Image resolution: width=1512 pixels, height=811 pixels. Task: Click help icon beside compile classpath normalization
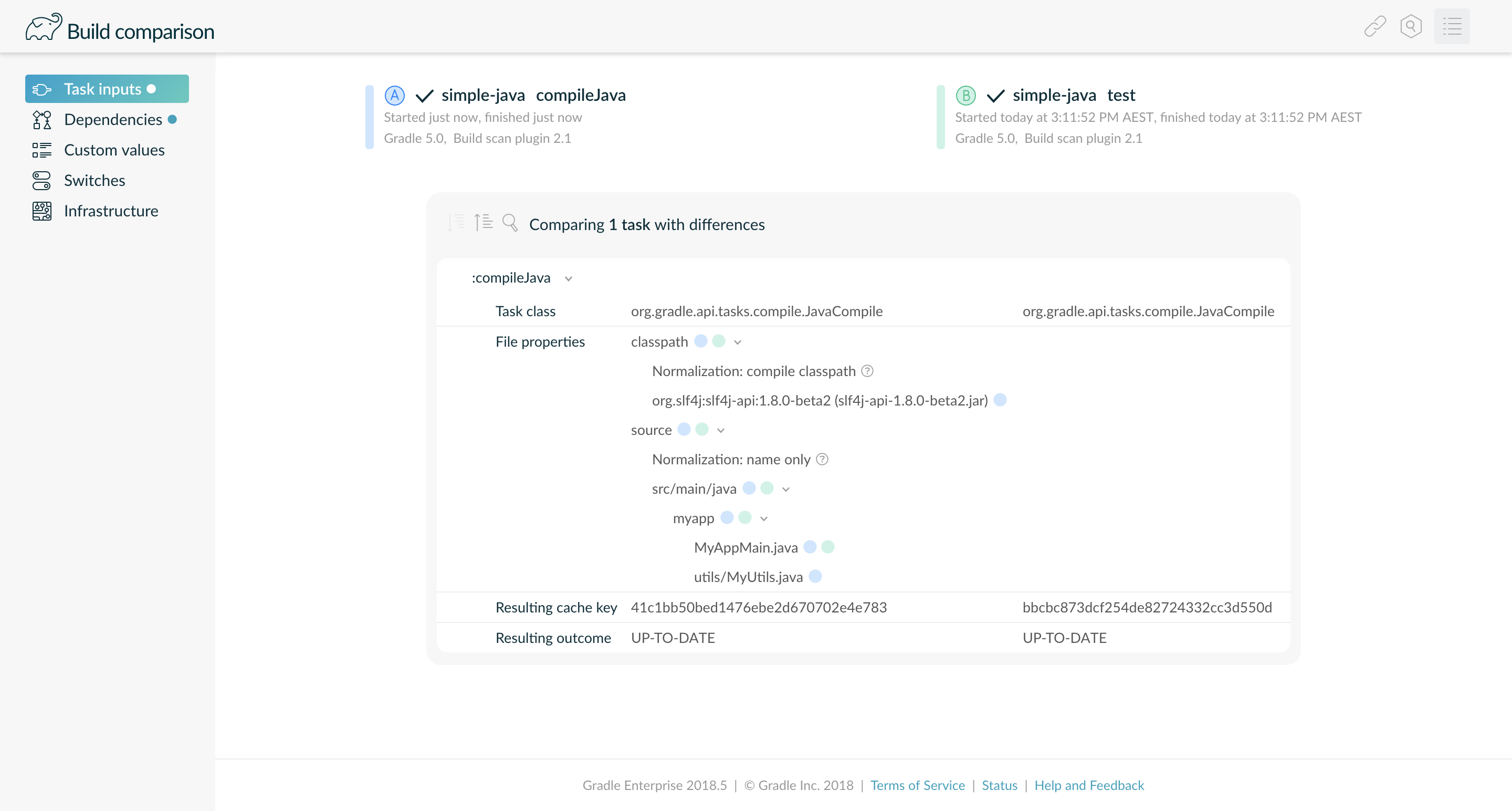coord(867,371)
